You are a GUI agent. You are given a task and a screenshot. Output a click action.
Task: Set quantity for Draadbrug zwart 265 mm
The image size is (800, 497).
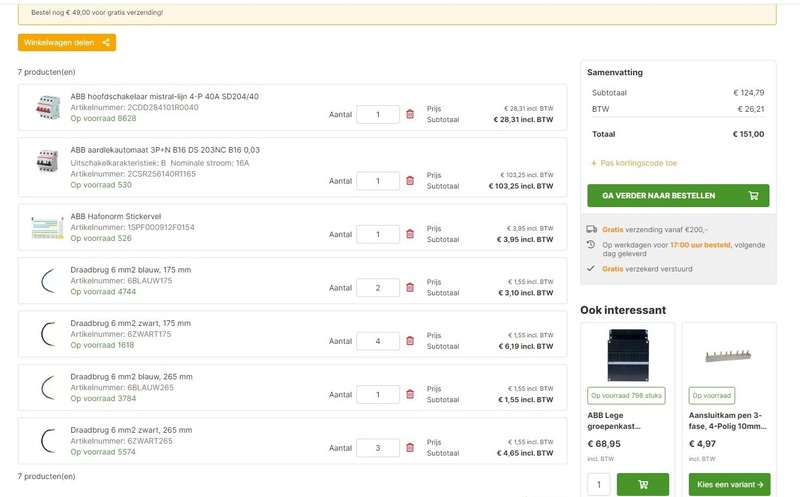click(x=378, y=448)
